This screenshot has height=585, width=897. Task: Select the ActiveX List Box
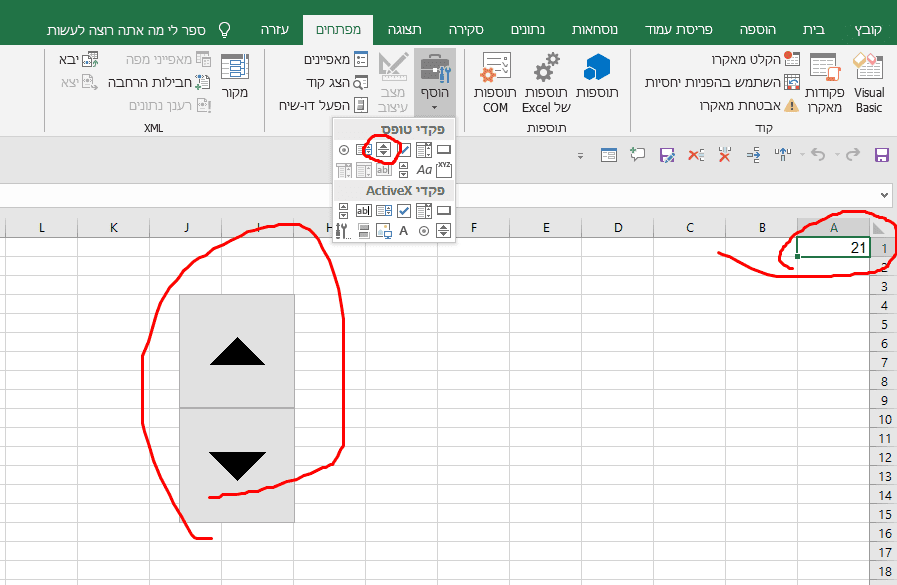[384, 210]
